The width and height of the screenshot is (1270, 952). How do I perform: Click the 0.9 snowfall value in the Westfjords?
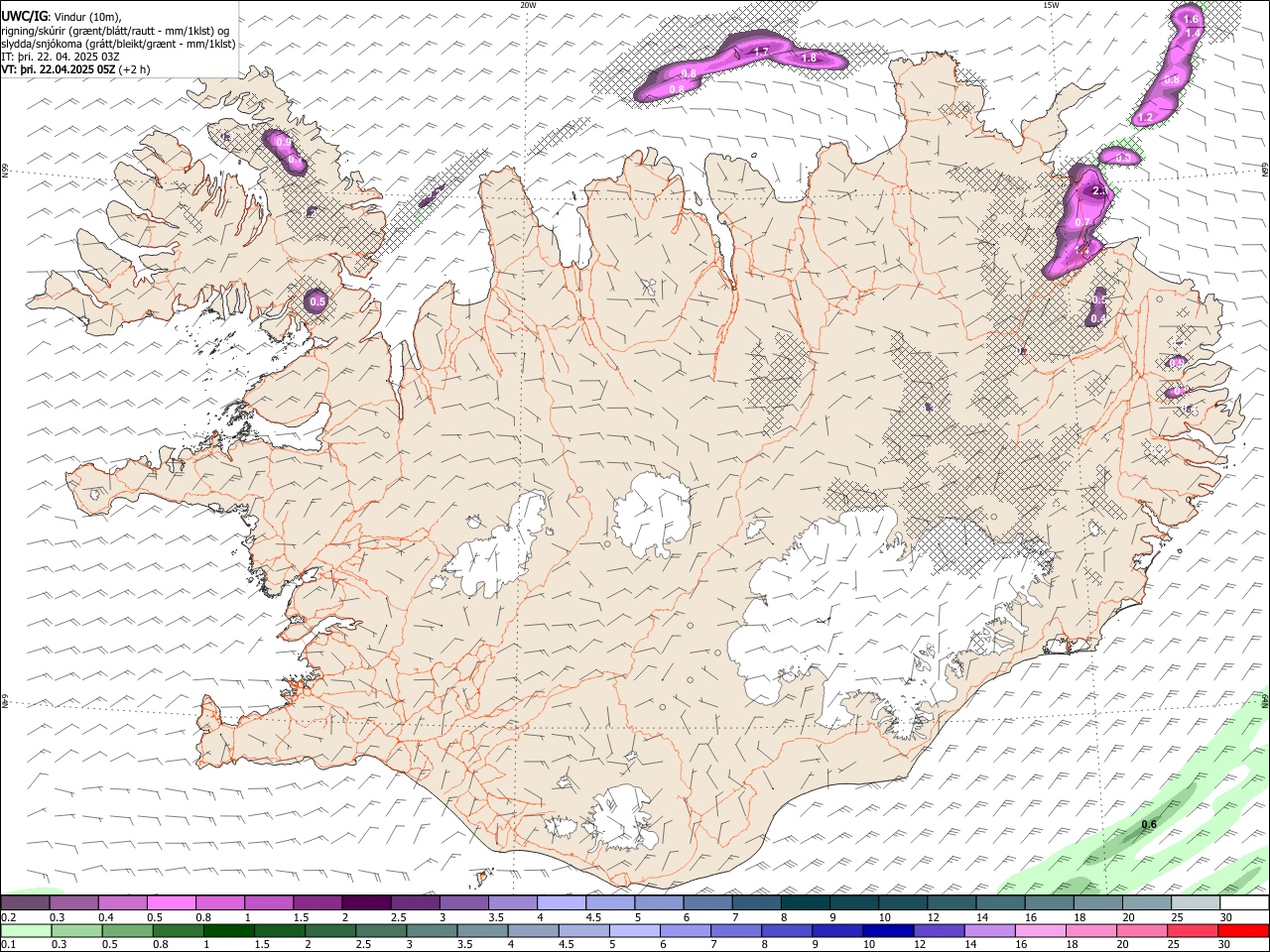coord(283,143)
